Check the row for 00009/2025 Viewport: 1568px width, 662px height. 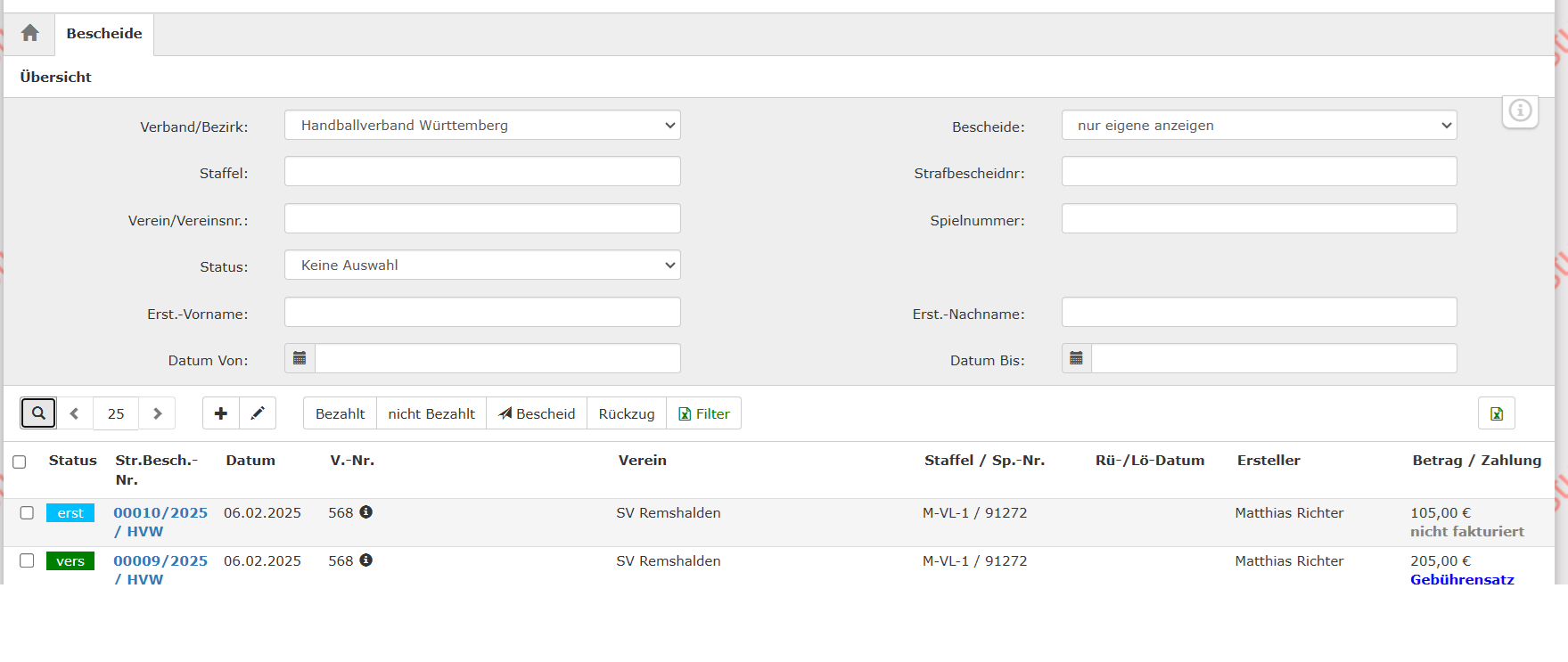pyautogui.click(x=27, y=561)
